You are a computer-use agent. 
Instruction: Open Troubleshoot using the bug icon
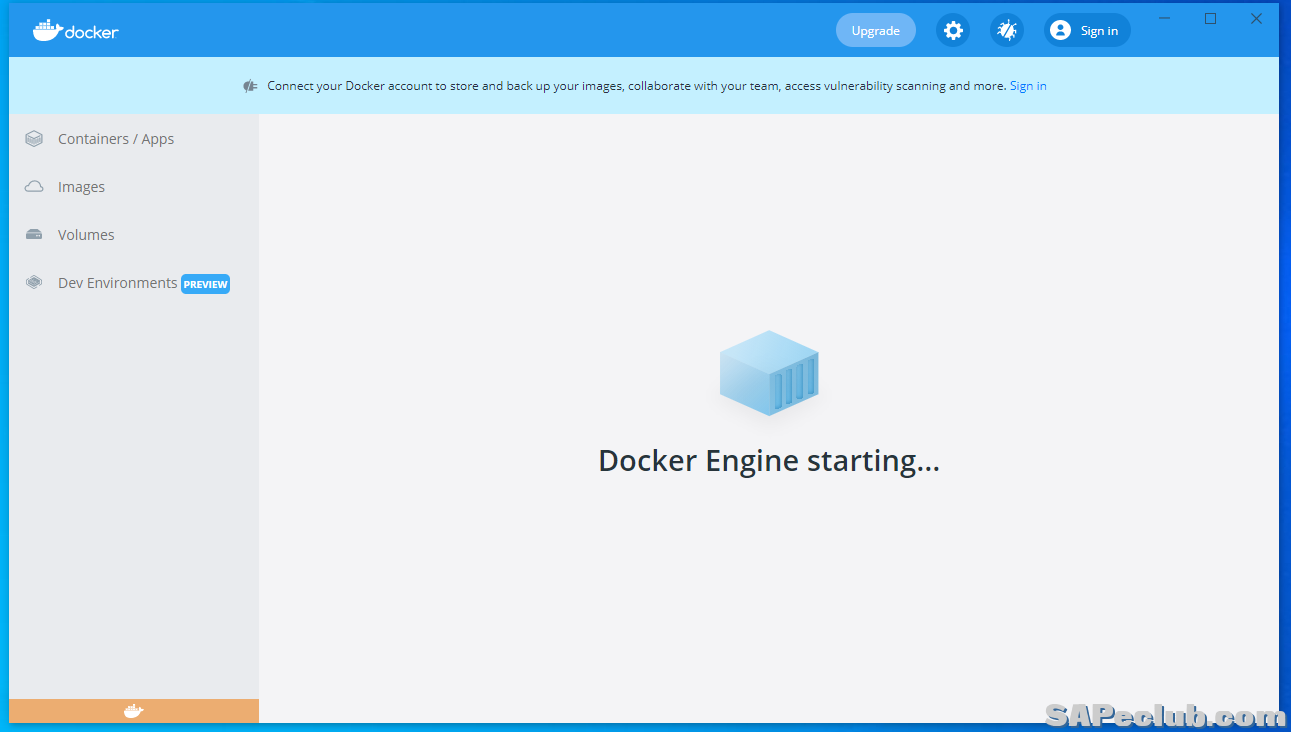pyautogui.click(x=1007, y=31)
